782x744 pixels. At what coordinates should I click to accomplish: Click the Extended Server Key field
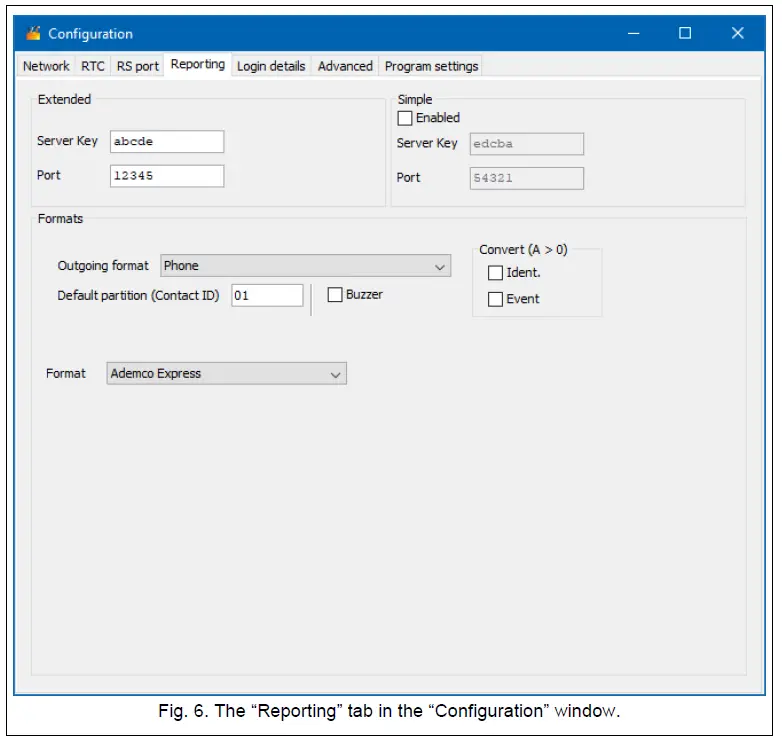(x=167, y=142)
